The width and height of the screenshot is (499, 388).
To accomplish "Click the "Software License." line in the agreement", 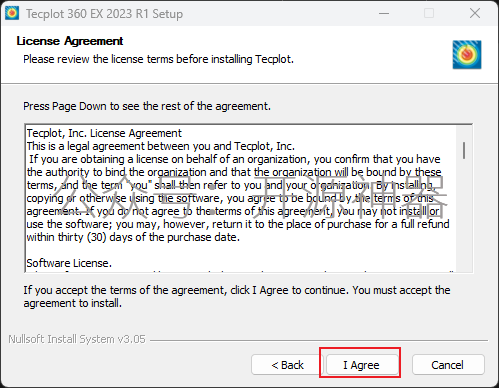I will pos(69,263).
